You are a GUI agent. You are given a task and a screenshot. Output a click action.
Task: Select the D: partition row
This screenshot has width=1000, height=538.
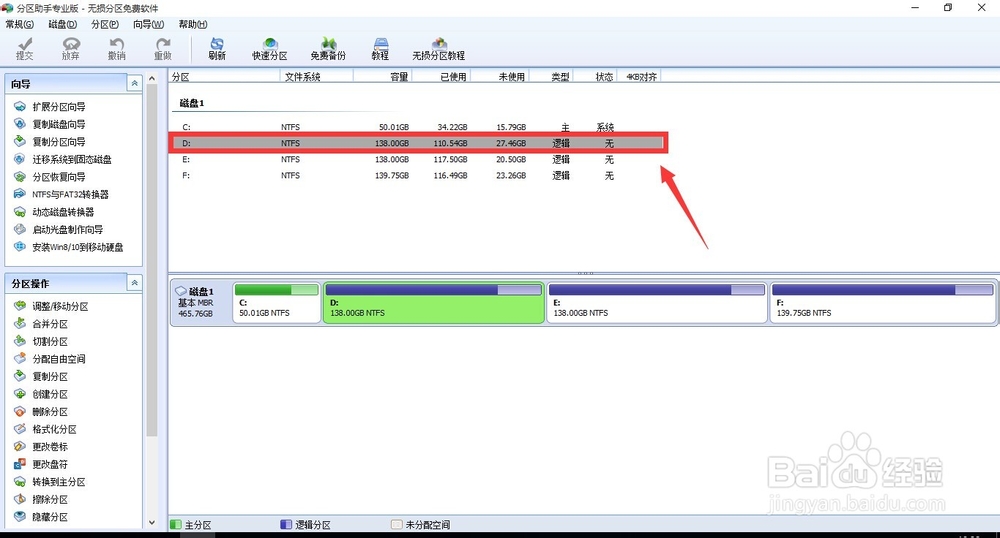pos(418,143)
